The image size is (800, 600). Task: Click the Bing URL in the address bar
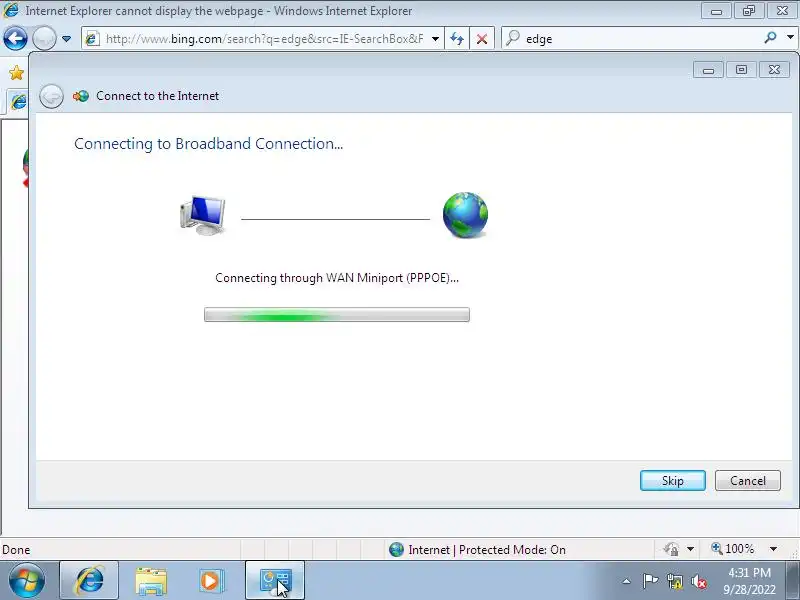(264, 39)
